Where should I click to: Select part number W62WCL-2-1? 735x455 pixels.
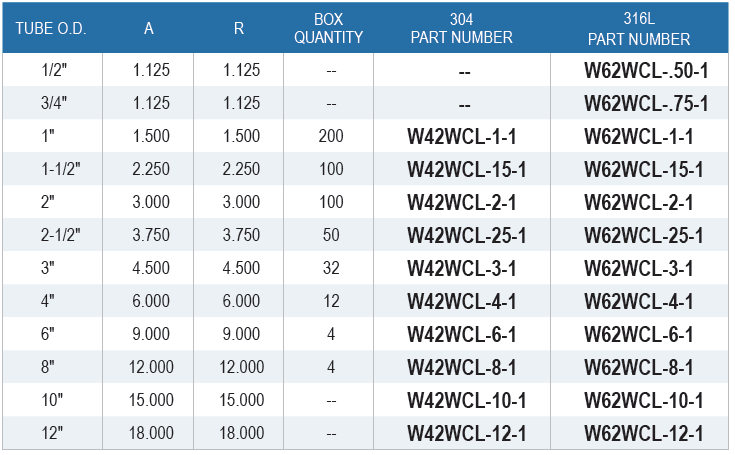coord(638,202)
